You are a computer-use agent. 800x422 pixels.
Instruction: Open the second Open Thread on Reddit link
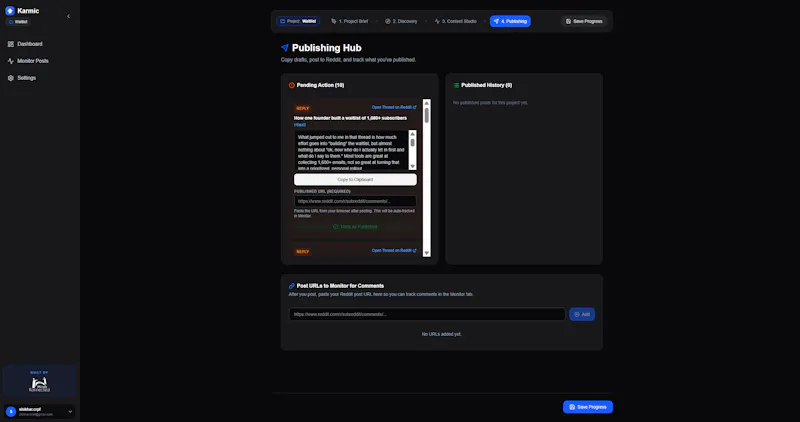394,251
